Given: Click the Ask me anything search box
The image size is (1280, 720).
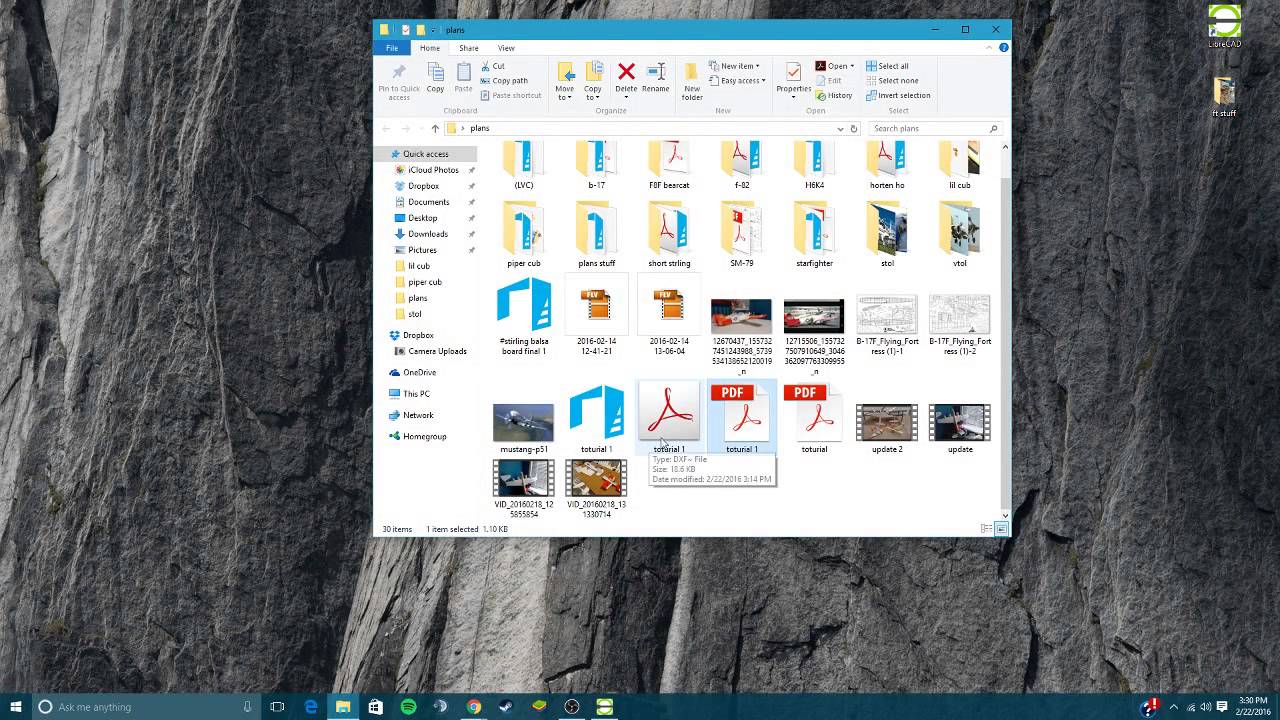Looking at the screenshot, I should pyautogui.click(x=145, y=707).
